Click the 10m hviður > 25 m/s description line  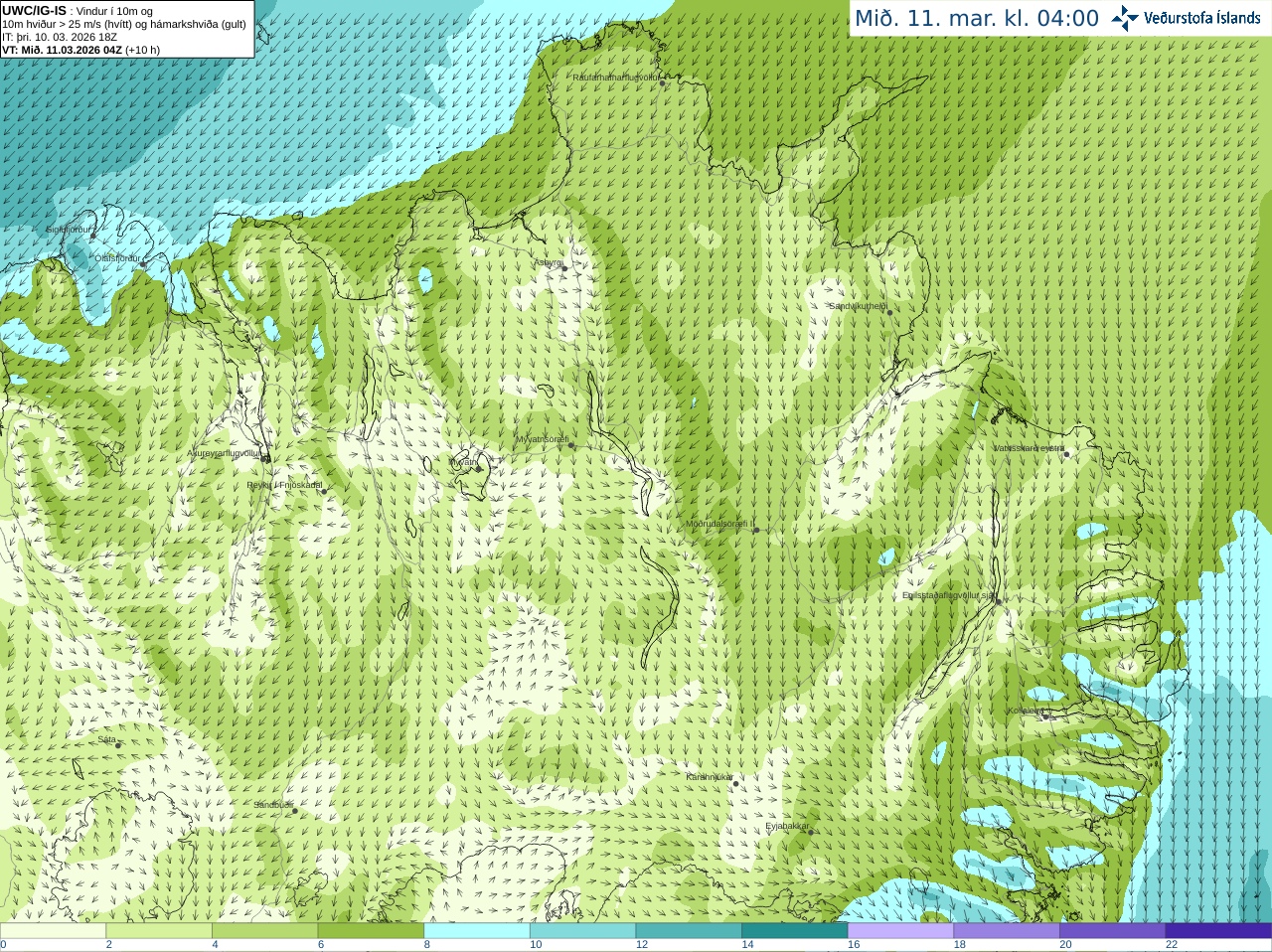(x=124, y=24)
